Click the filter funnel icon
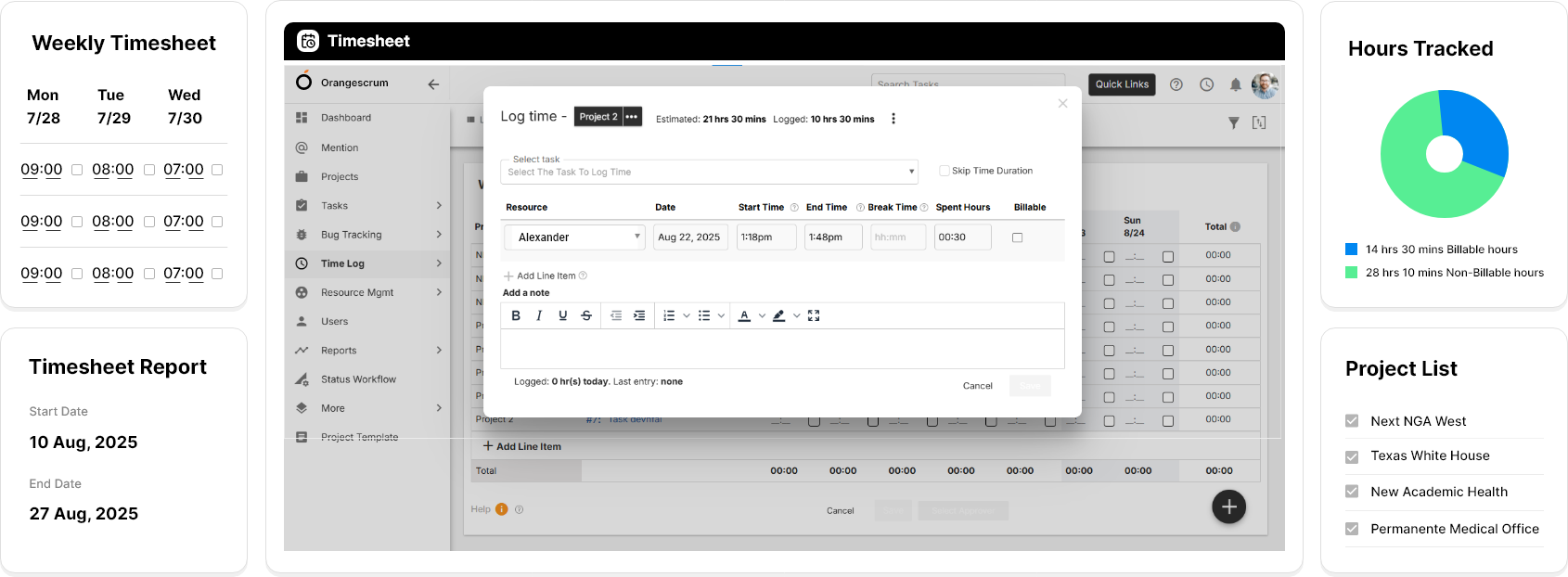This screenshot has height=577, width=1568. coord(1234,122)
